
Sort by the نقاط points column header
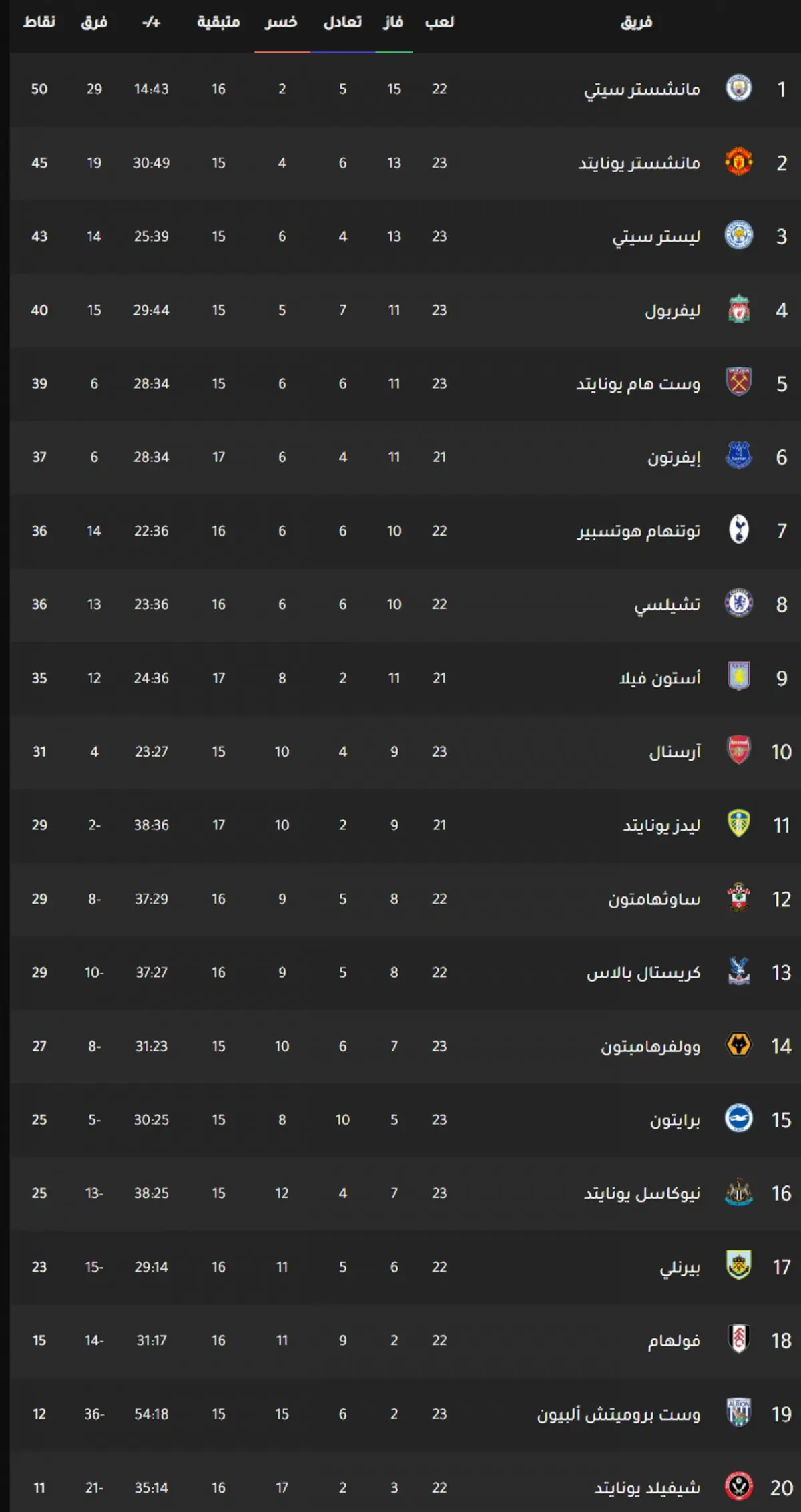coord(39,22)
